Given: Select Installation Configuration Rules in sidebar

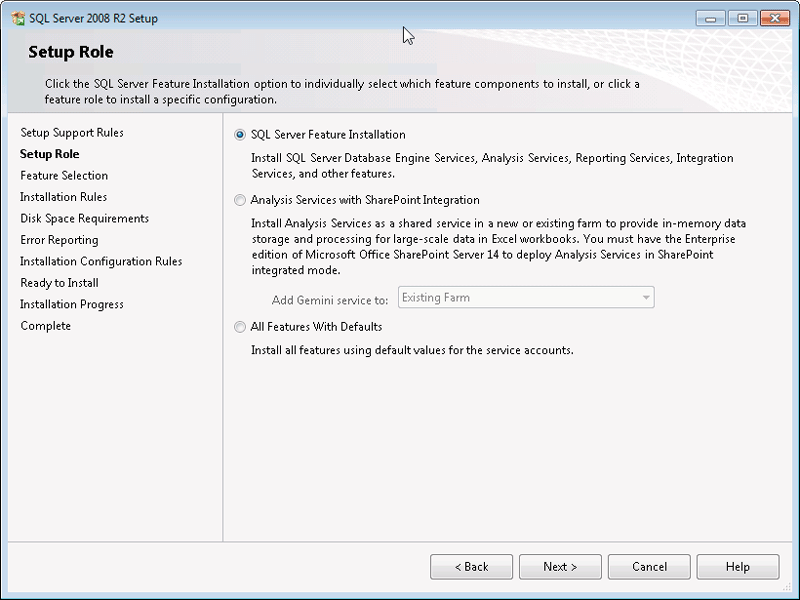Looking at the screenshot, I should pos(101,261).
